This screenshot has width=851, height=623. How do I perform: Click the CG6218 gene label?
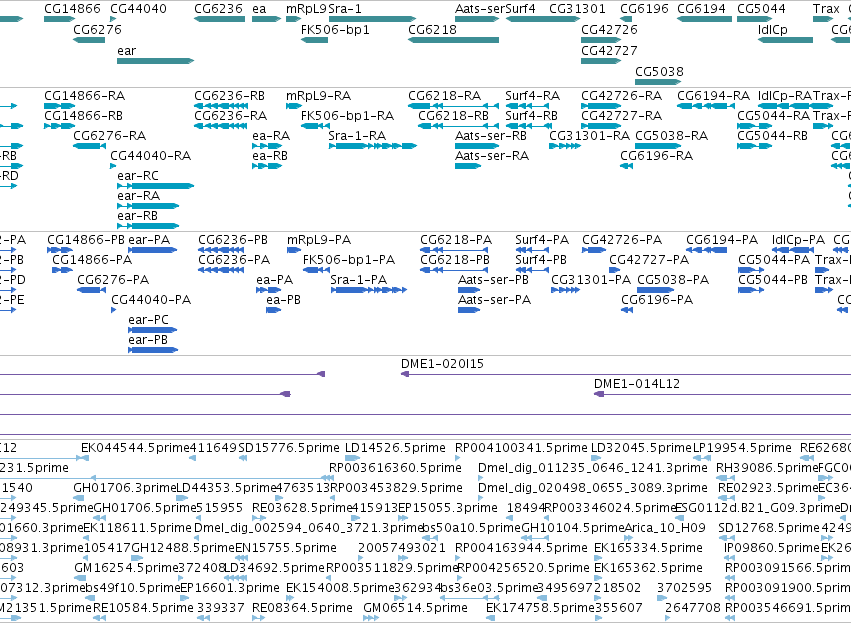pos(433,29)
